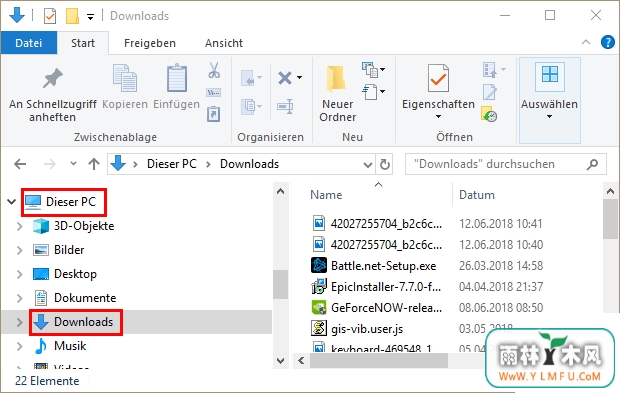Image resolution: width=620 pixels, height=393 pixels.
Task: Click the delete X icon in the ribbon
Action: [x=285, y=78]
